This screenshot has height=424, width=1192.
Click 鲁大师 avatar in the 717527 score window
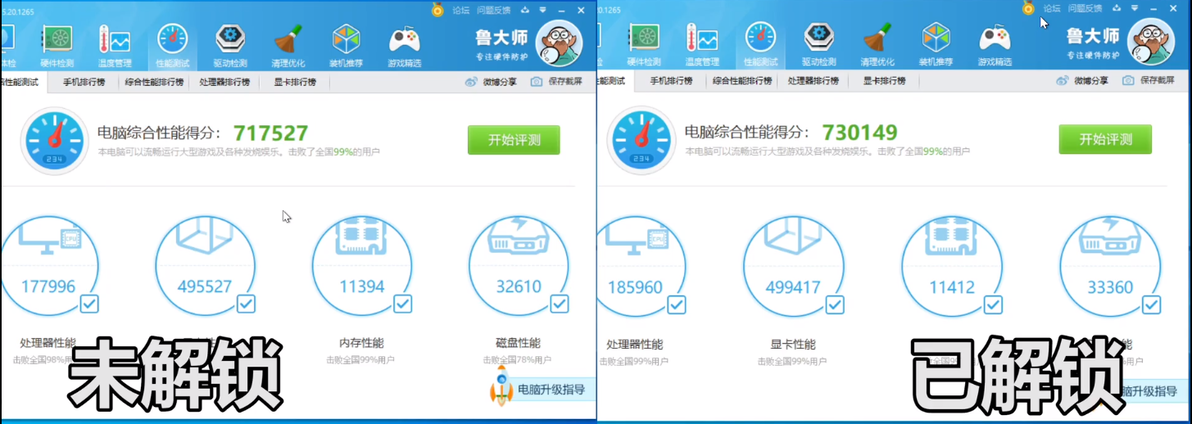point(560,43)
